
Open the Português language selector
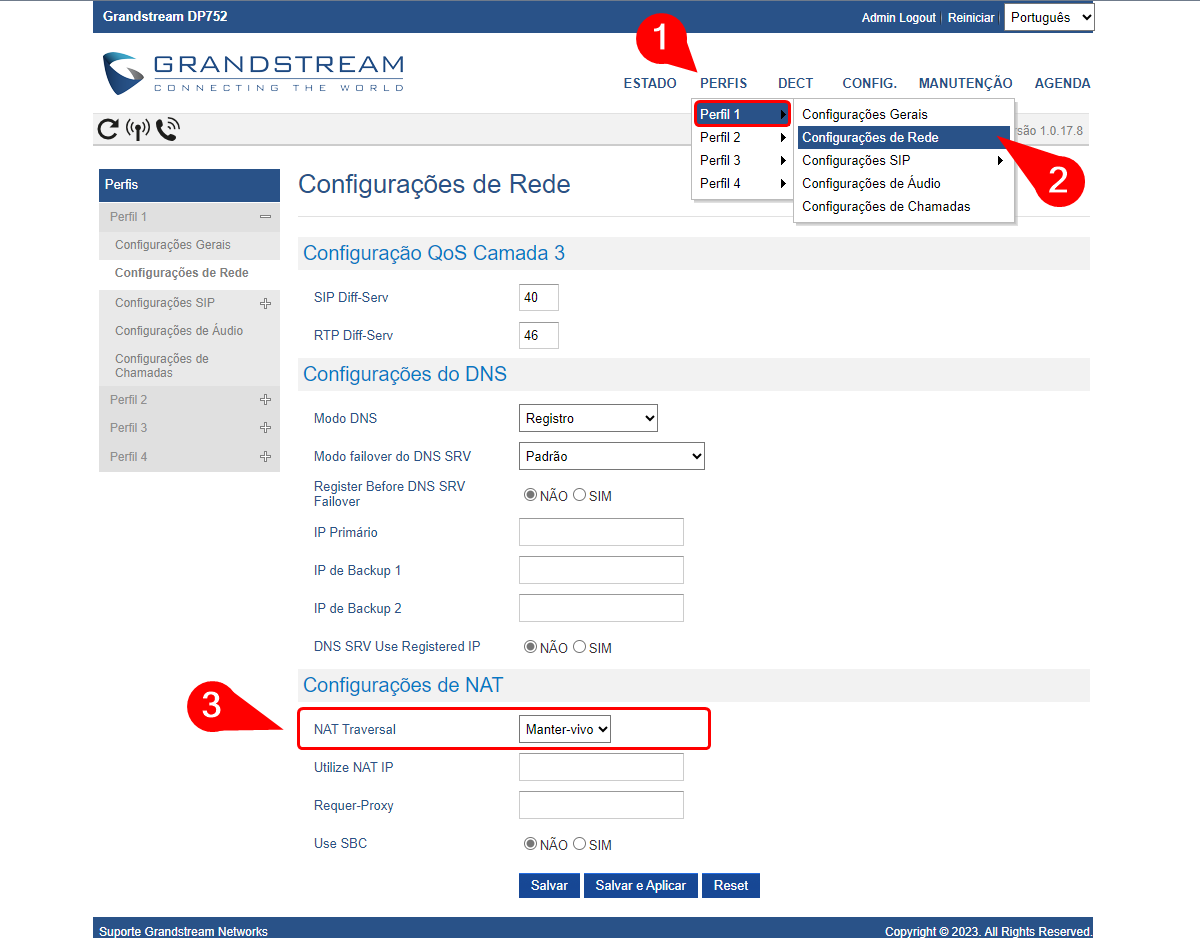(x=1049, y=17)
